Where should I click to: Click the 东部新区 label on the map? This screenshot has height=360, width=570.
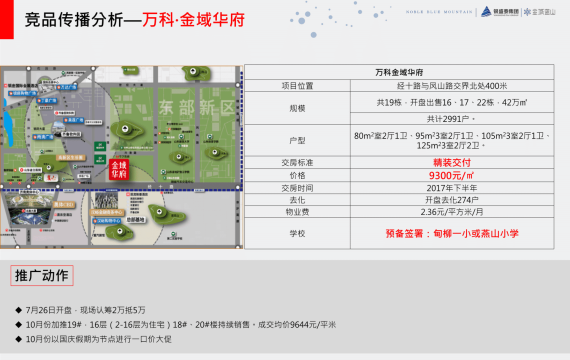197,108
